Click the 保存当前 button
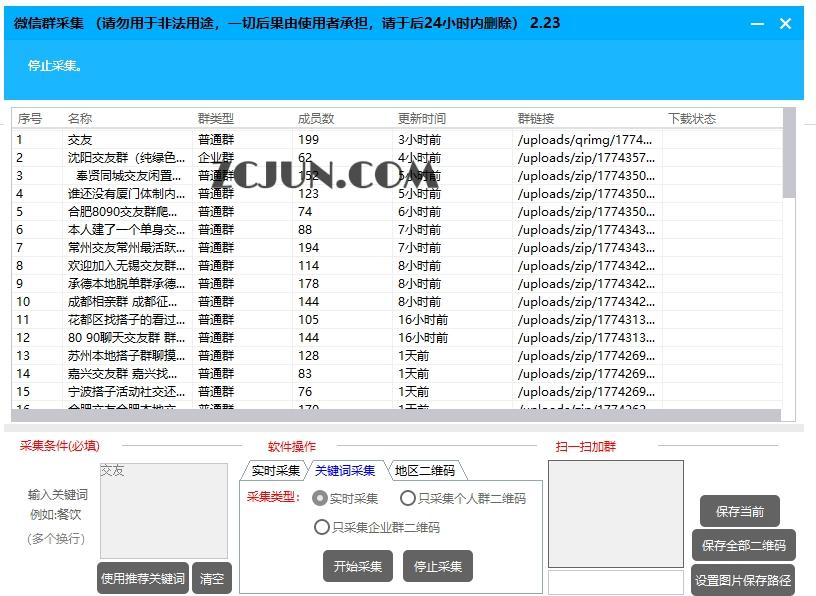816x596 pixels. tap(741, 511)
